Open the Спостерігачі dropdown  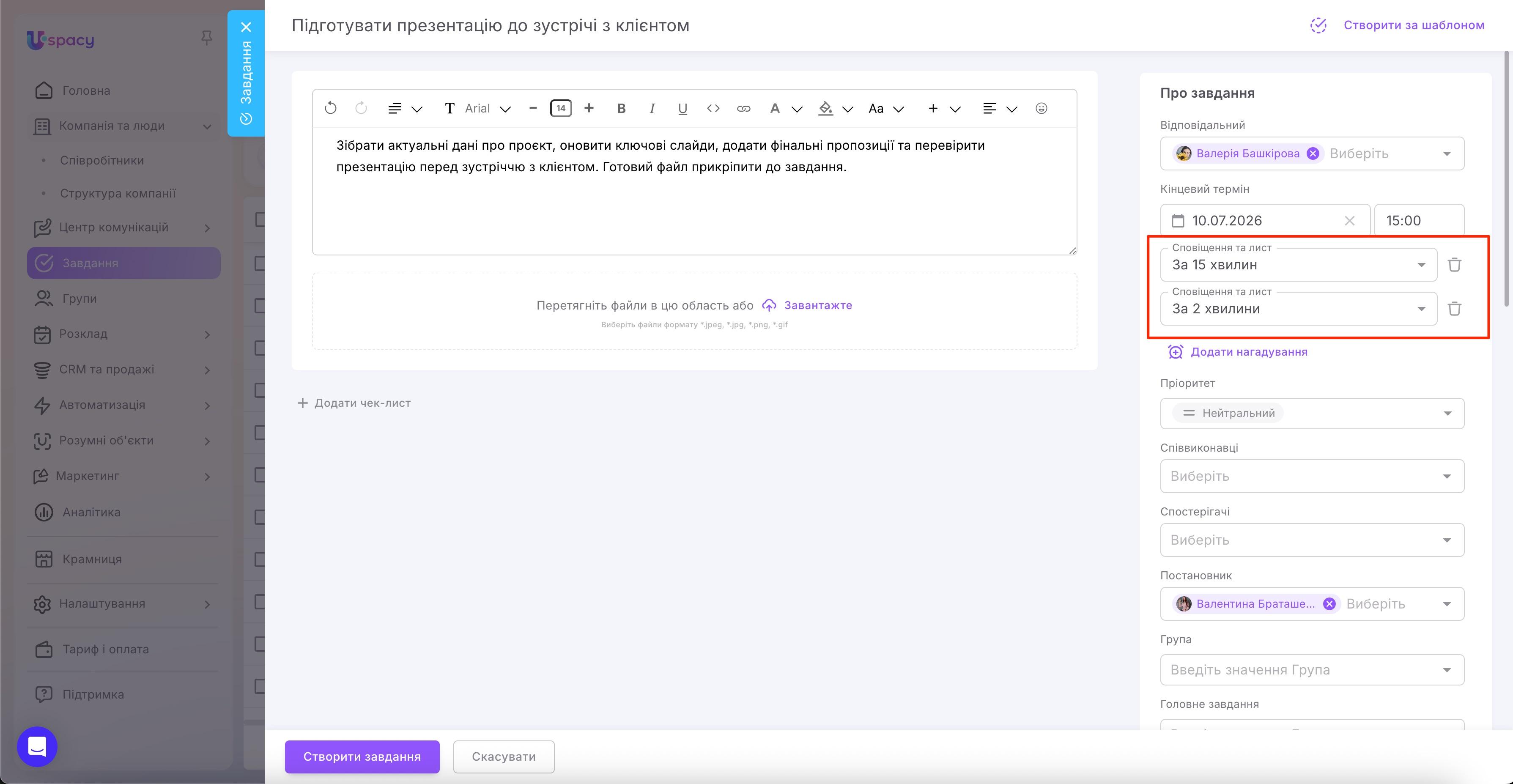pos(1312,540)
